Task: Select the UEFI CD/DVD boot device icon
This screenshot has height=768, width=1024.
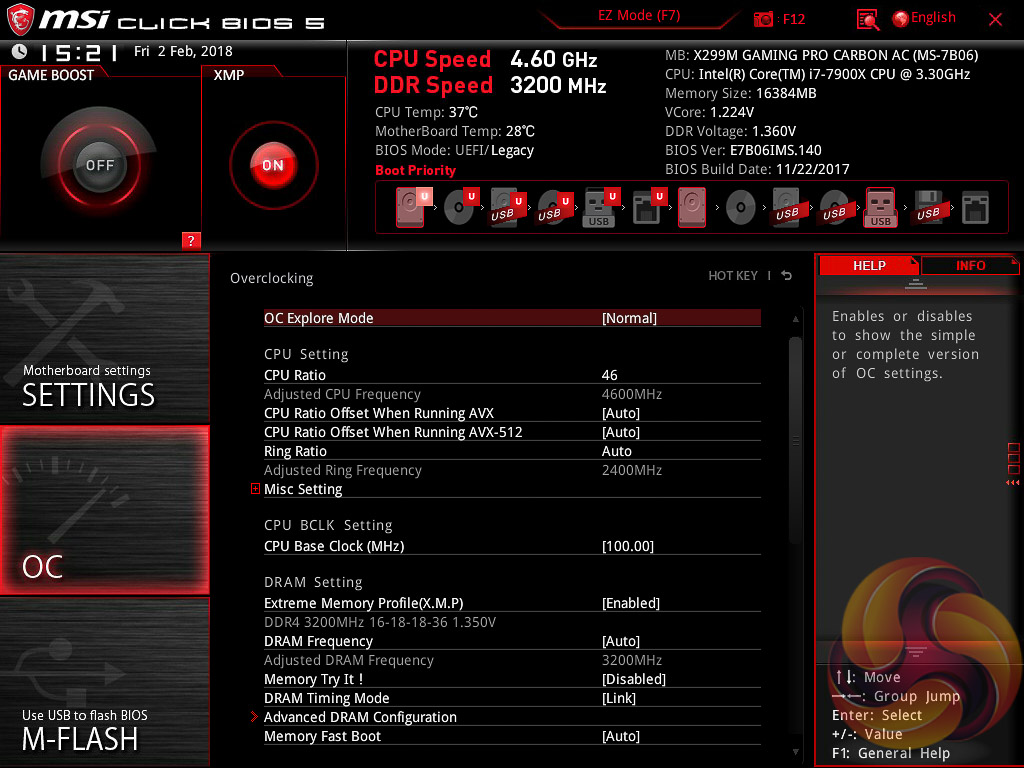Action: (460, 207)
